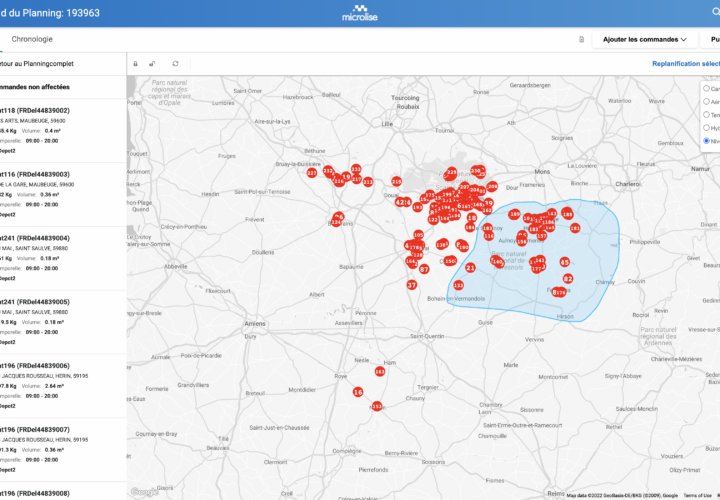Select order card FRDel44839008
Screen dimensions: 720x500
tap(63, 491)
